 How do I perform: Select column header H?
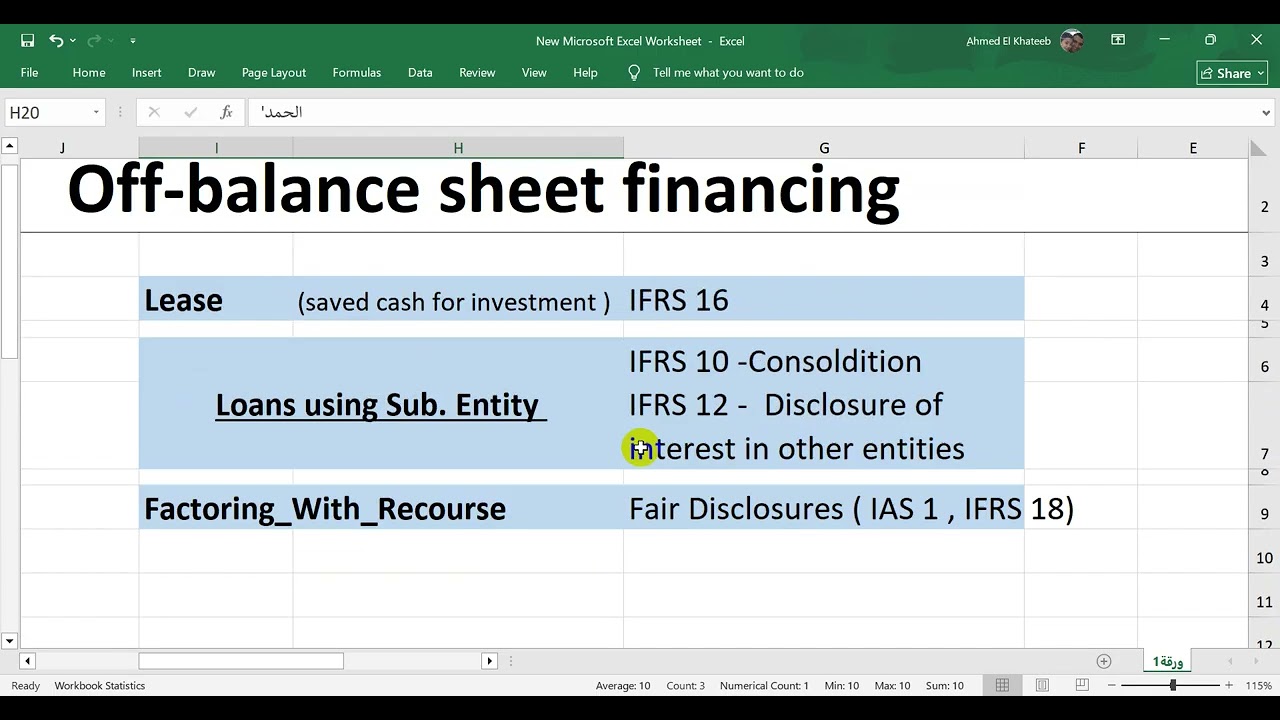click(458, 148)
